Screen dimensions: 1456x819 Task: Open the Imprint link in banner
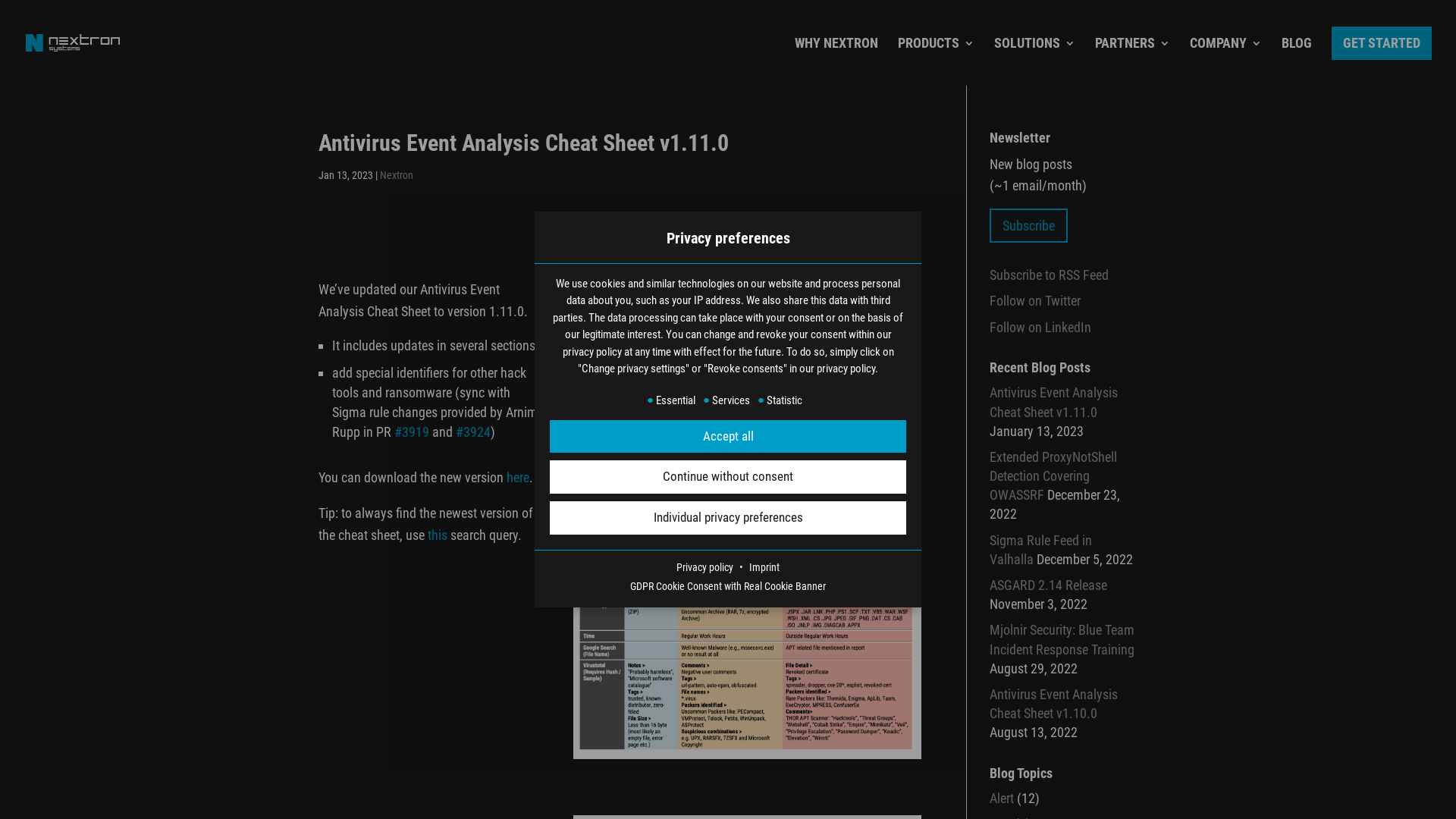point(764,567)
